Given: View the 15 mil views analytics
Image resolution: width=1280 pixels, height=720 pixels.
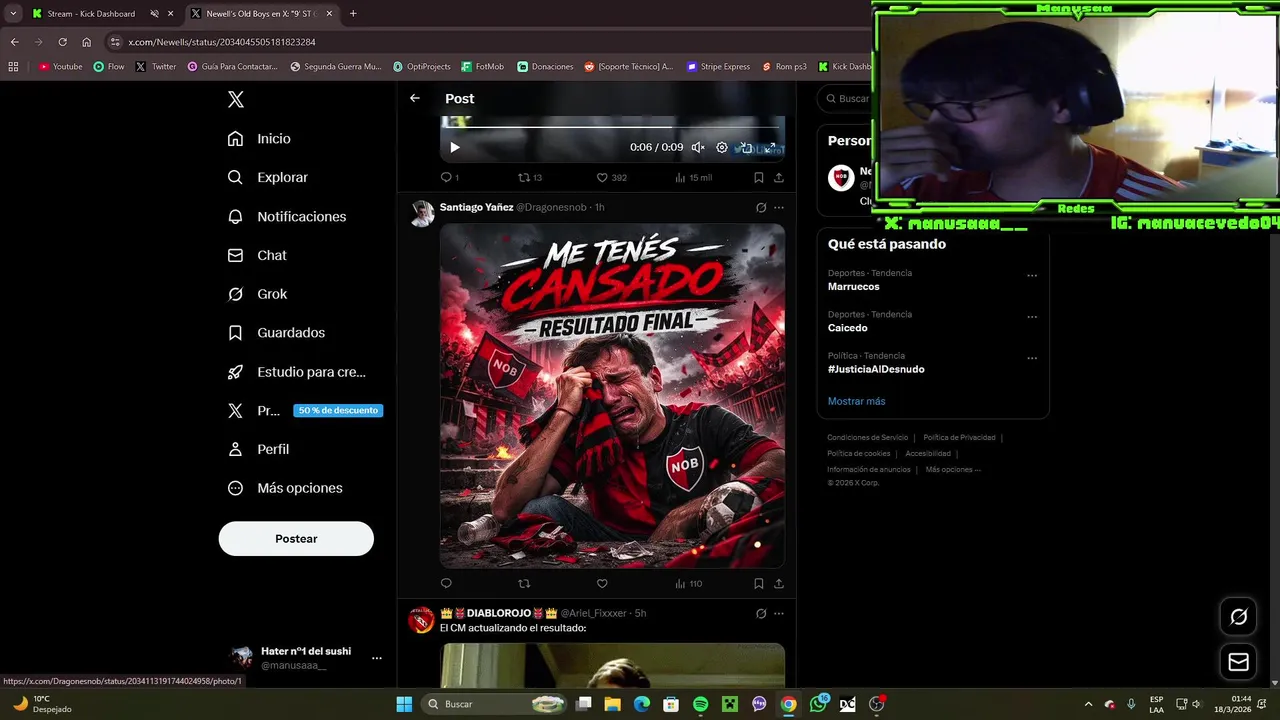Looking at the screenshot, I should click(x=693, y=177).
